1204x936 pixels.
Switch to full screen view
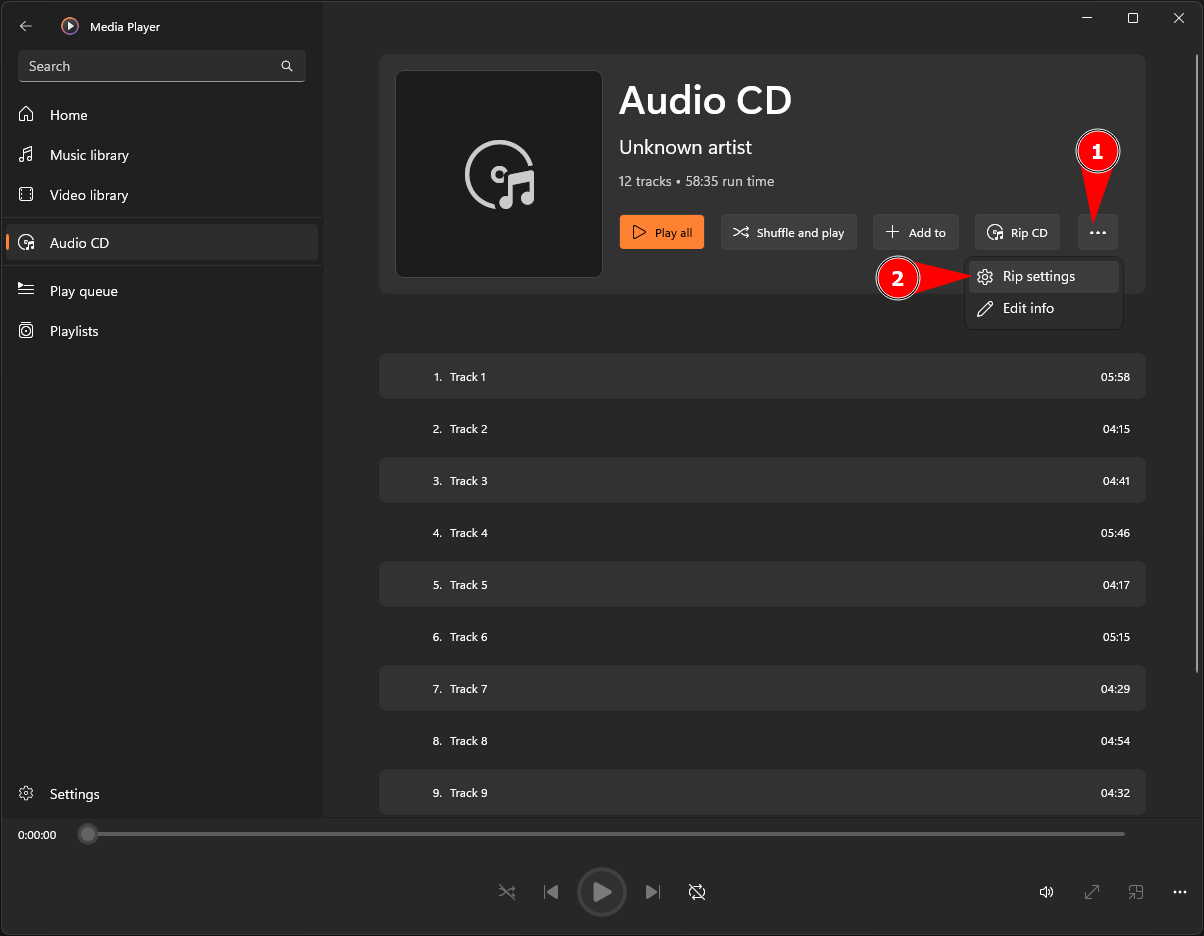coord(1092,892)
